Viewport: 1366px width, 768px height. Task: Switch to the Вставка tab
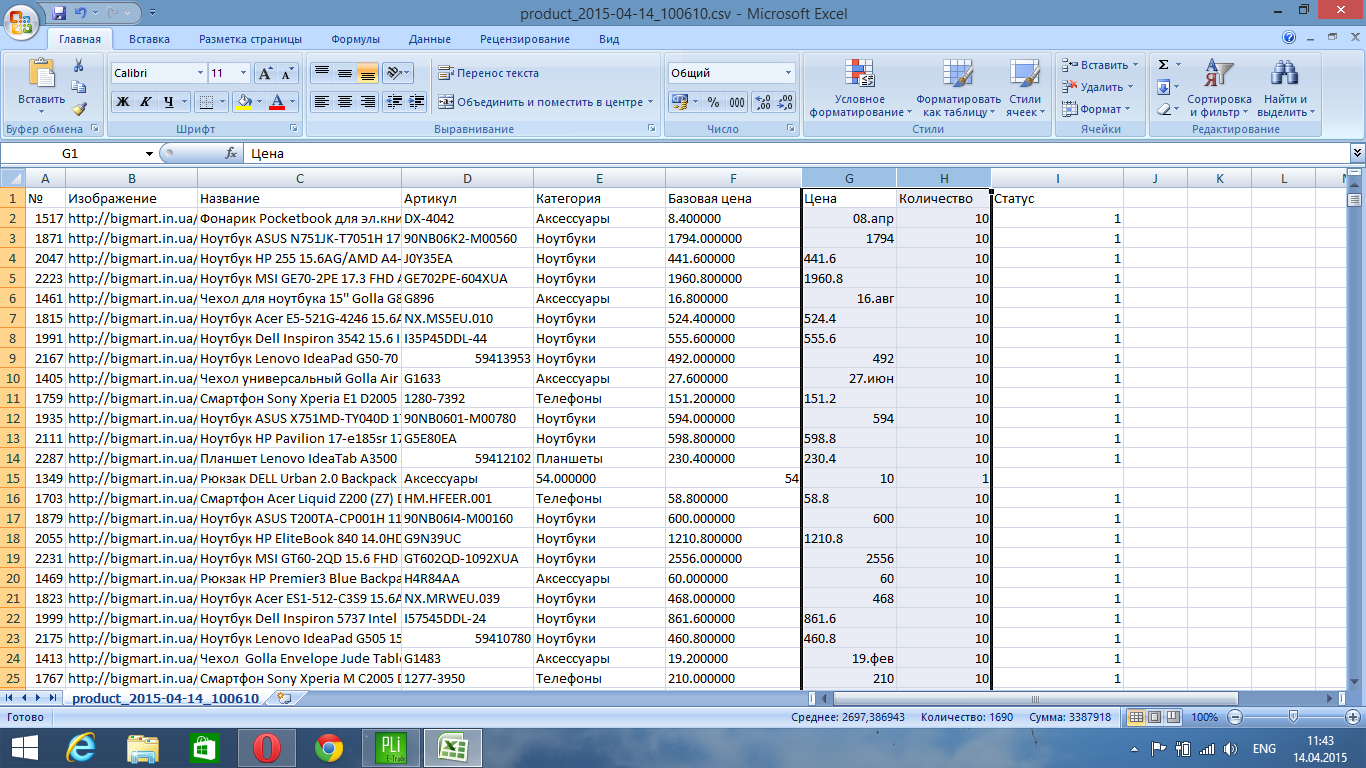coord(149,39)
